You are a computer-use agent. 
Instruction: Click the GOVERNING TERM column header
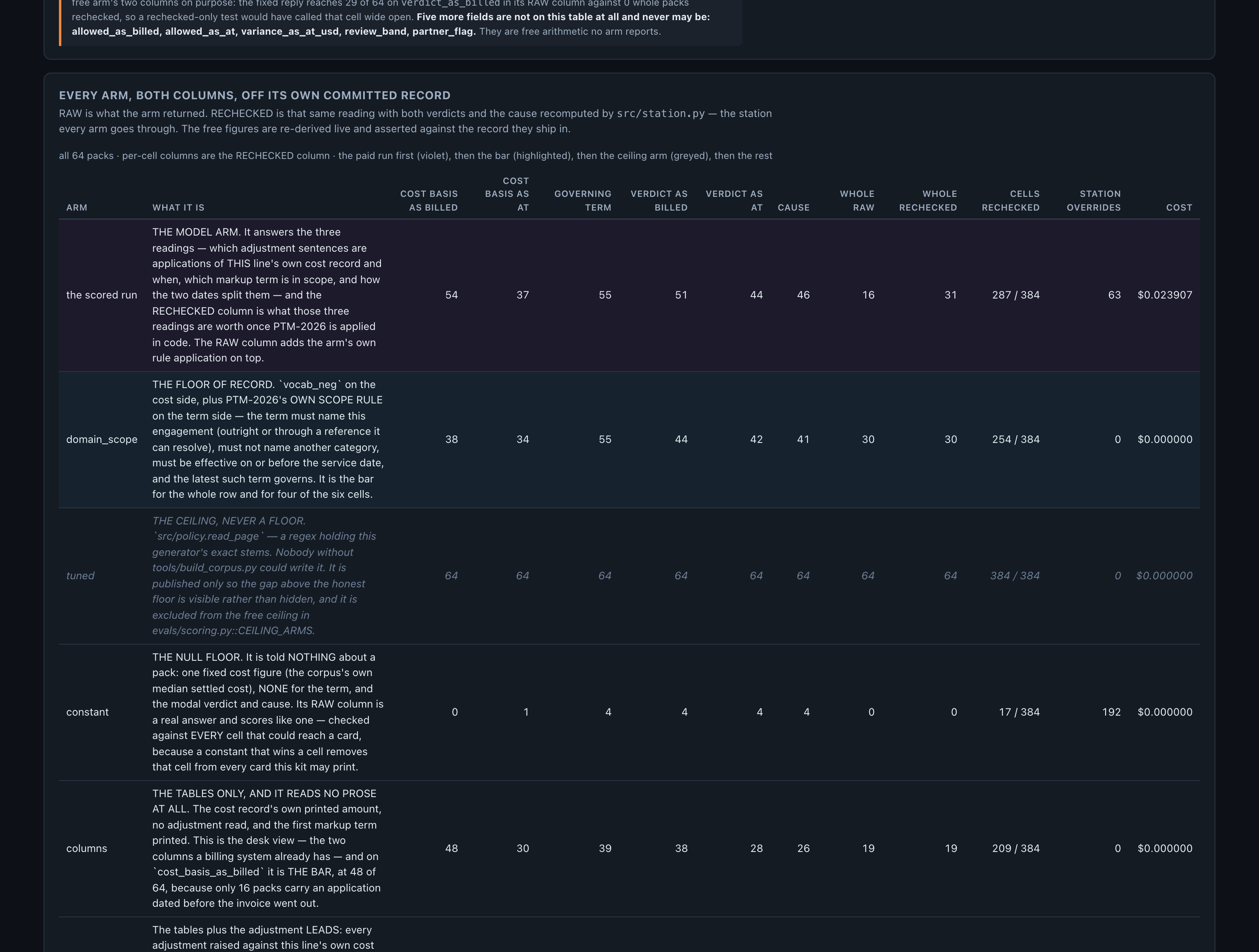pyautogui.click(x=583, y=201)
